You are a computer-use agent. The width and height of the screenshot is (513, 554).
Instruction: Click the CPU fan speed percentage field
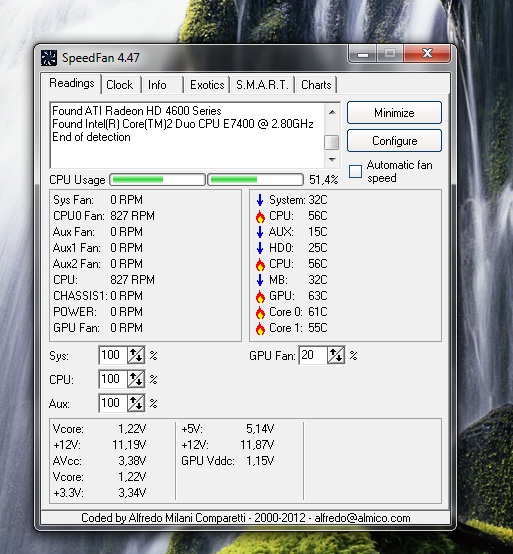coord(113,379)
